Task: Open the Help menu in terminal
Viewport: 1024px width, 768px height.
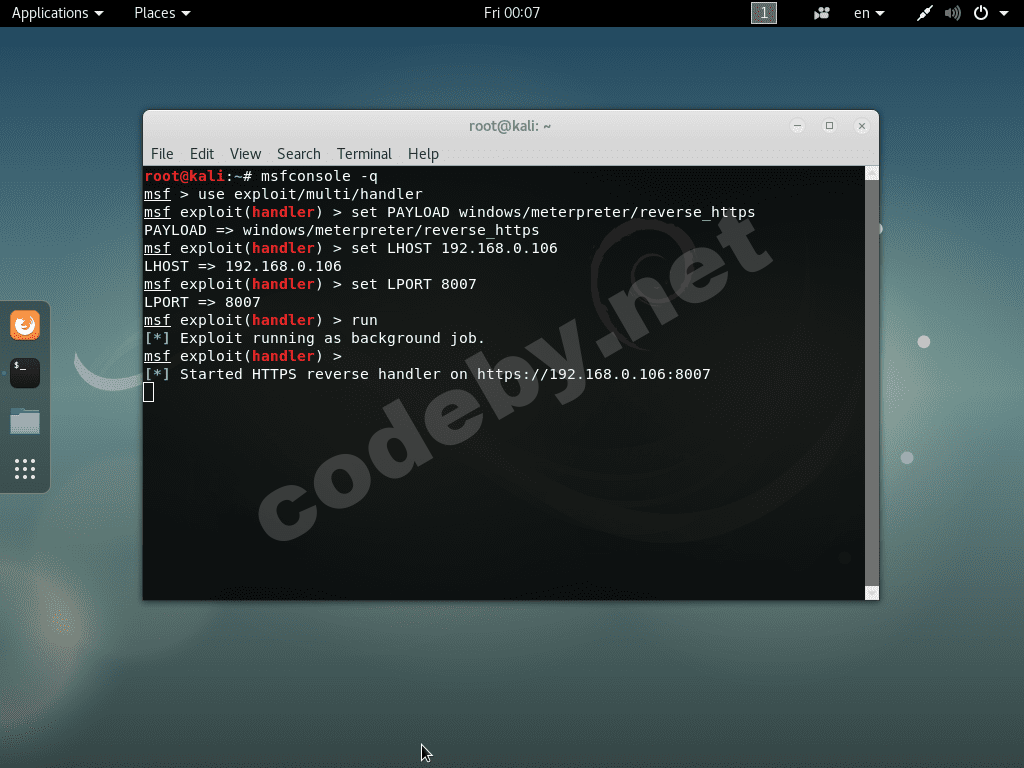Action: (423, 154)
